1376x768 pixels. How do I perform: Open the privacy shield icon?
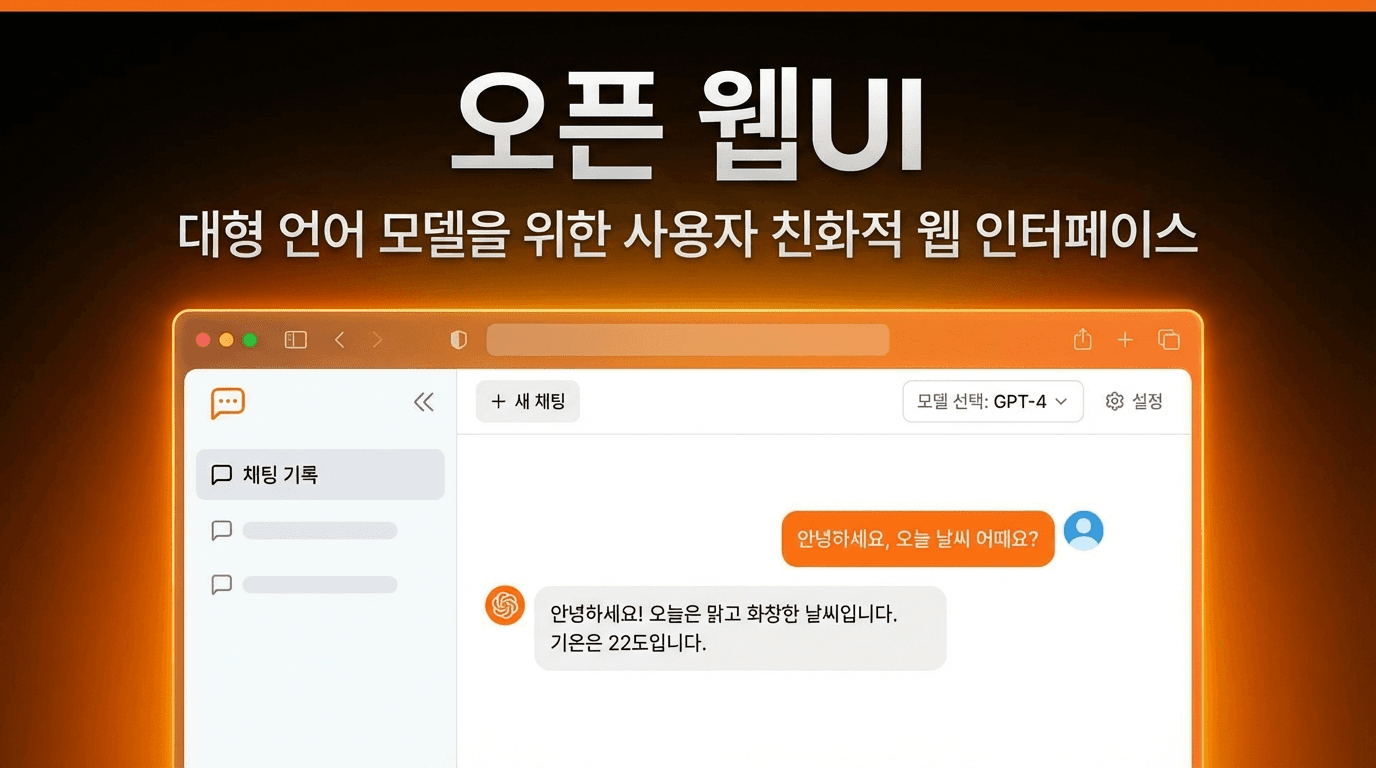click(459, 340)
